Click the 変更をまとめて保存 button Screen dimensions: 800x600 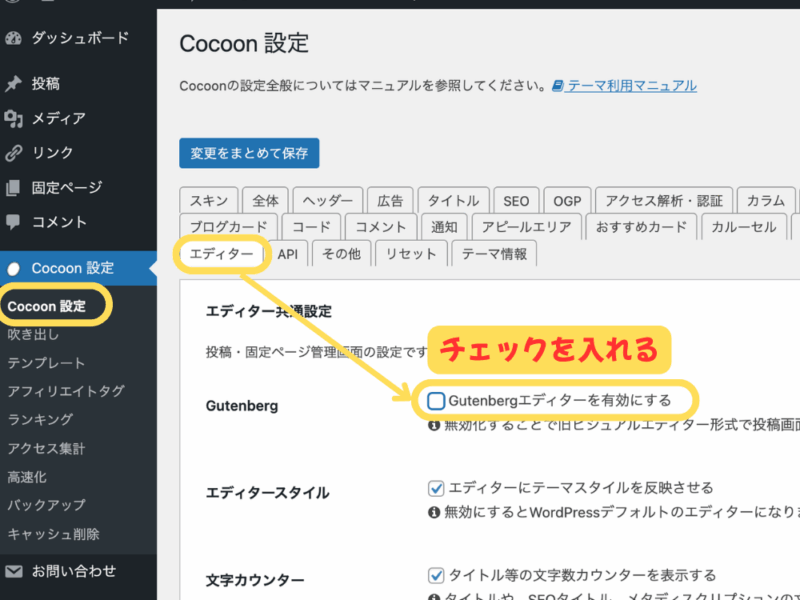(248, 153)
